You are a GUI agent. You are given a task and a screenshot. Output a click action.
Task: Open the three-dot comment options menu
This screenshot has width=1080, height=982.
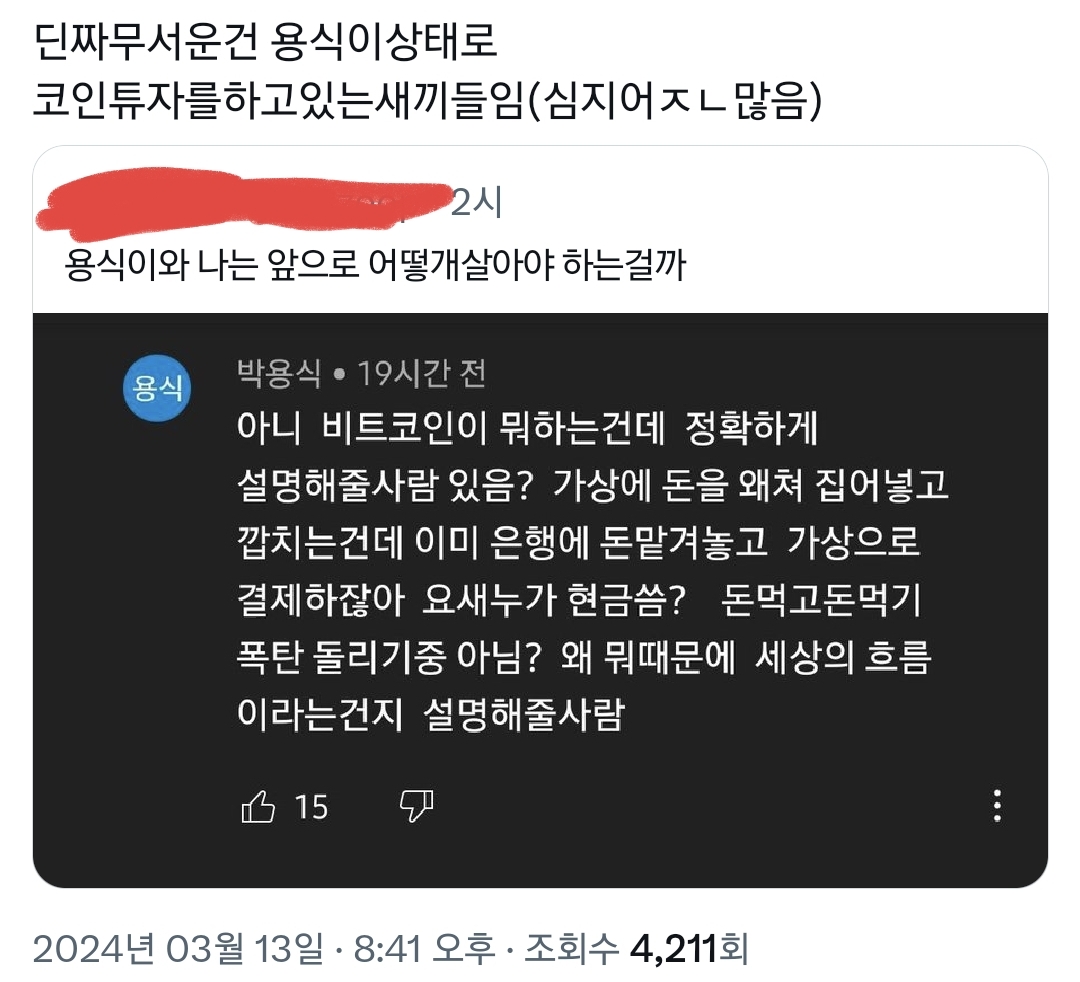(x=997, y=806)
